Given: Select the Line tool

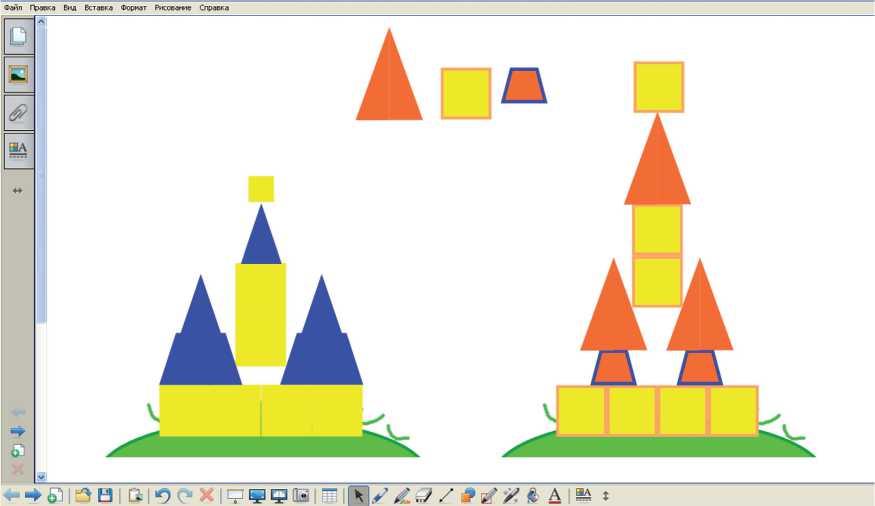Looking at the screenshot, I should click(x=446, y=495).
